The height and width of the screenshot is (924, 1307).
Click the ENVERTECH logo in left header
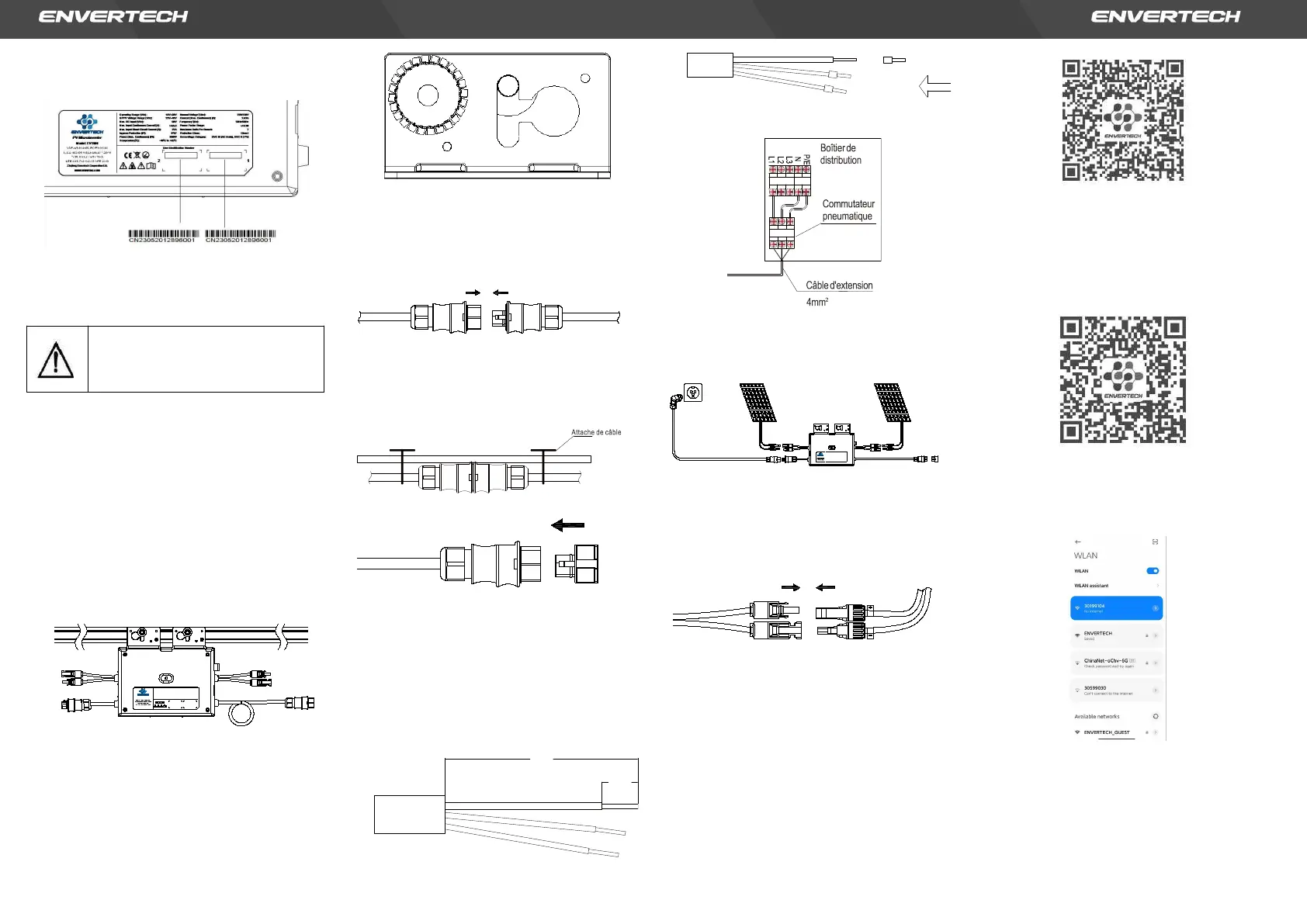coord(113,16)
